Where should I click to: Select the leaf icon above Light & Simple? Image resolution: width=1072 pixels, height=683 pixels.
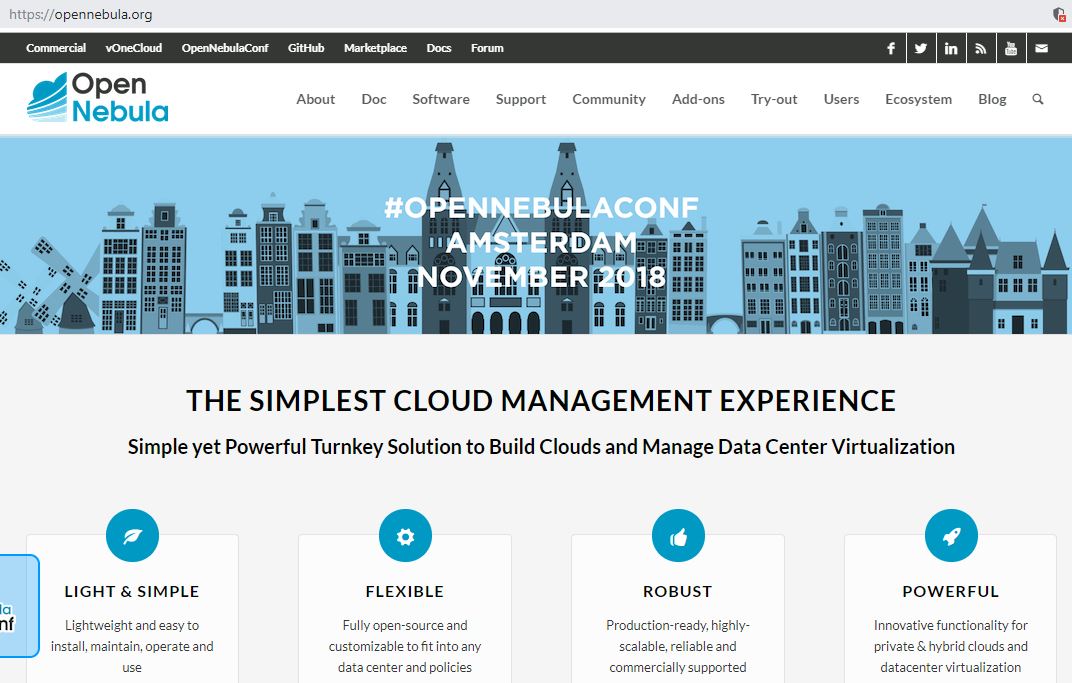pos(131,535)
